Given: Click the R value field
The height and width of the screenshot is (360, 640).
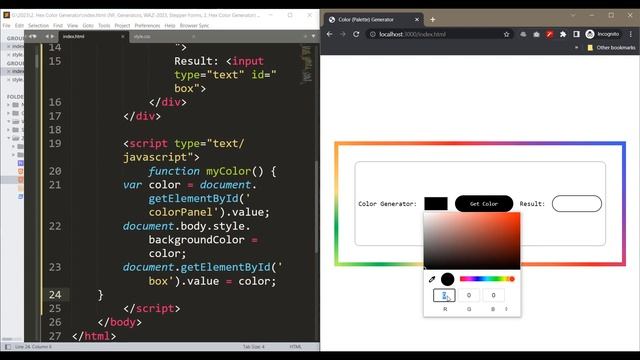Looking at the screenshot, I should pos(444,295).
